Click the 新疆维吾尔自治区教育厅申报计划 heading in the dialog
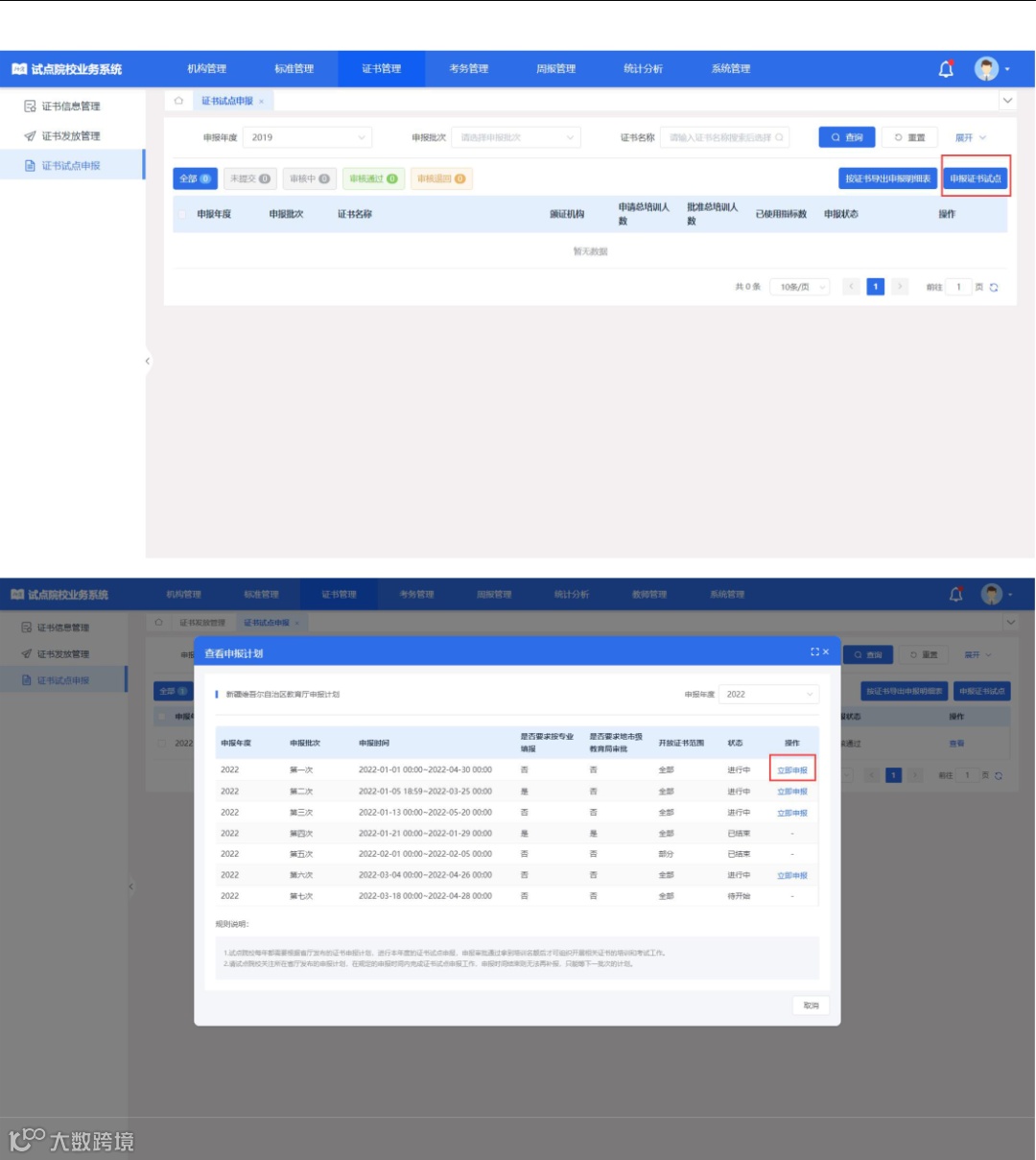1036x1160 pixels. point(283,695)
